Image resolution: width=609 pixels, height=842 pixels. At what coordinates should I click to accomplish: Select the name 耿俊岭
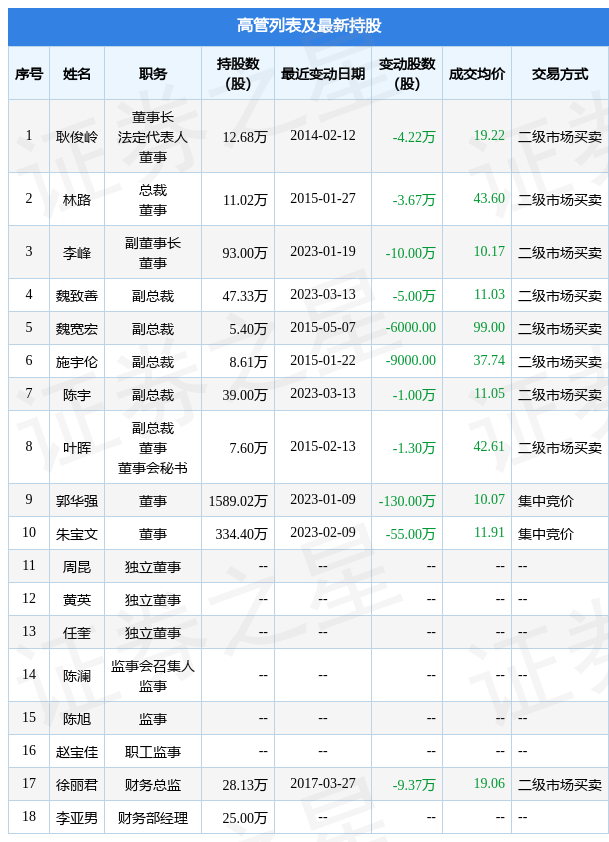pyautogui.click(x=77, y=137)
